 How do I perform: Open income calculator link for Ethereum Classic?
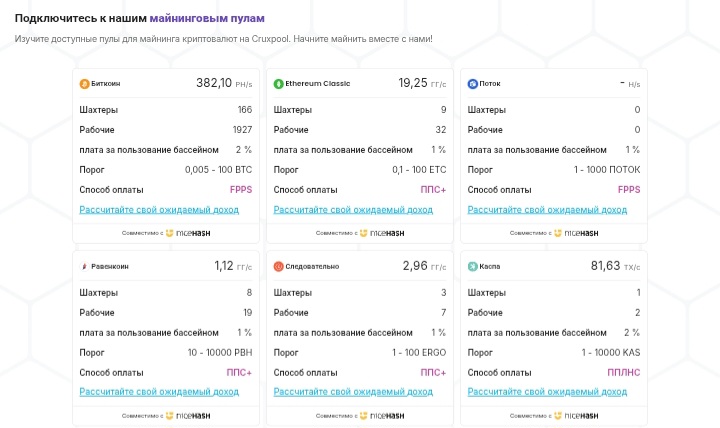(353, 210)
